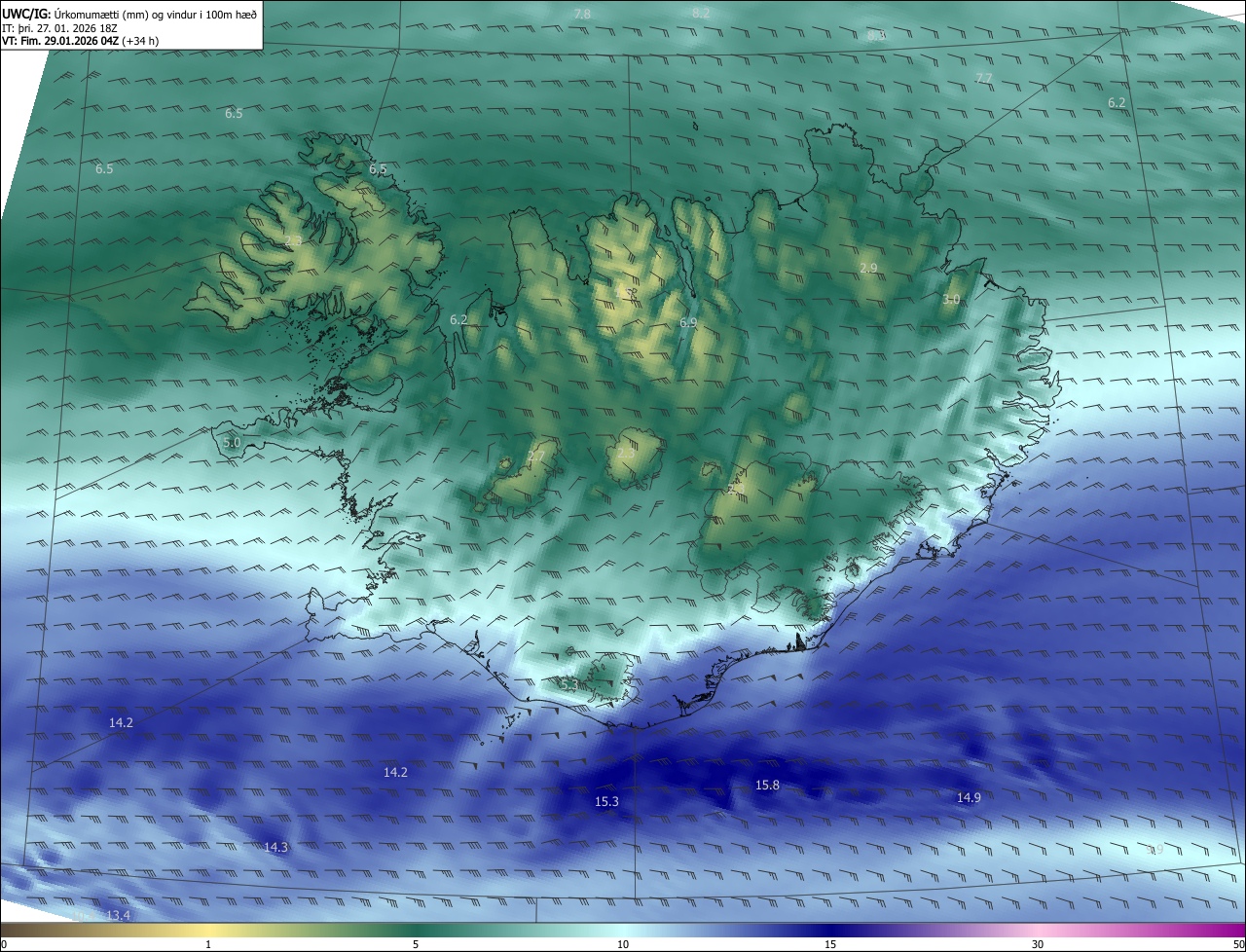Click the 6.2 label beside the central north fjord
This screenshot has width=1246, height=952.
click(458, 319)
